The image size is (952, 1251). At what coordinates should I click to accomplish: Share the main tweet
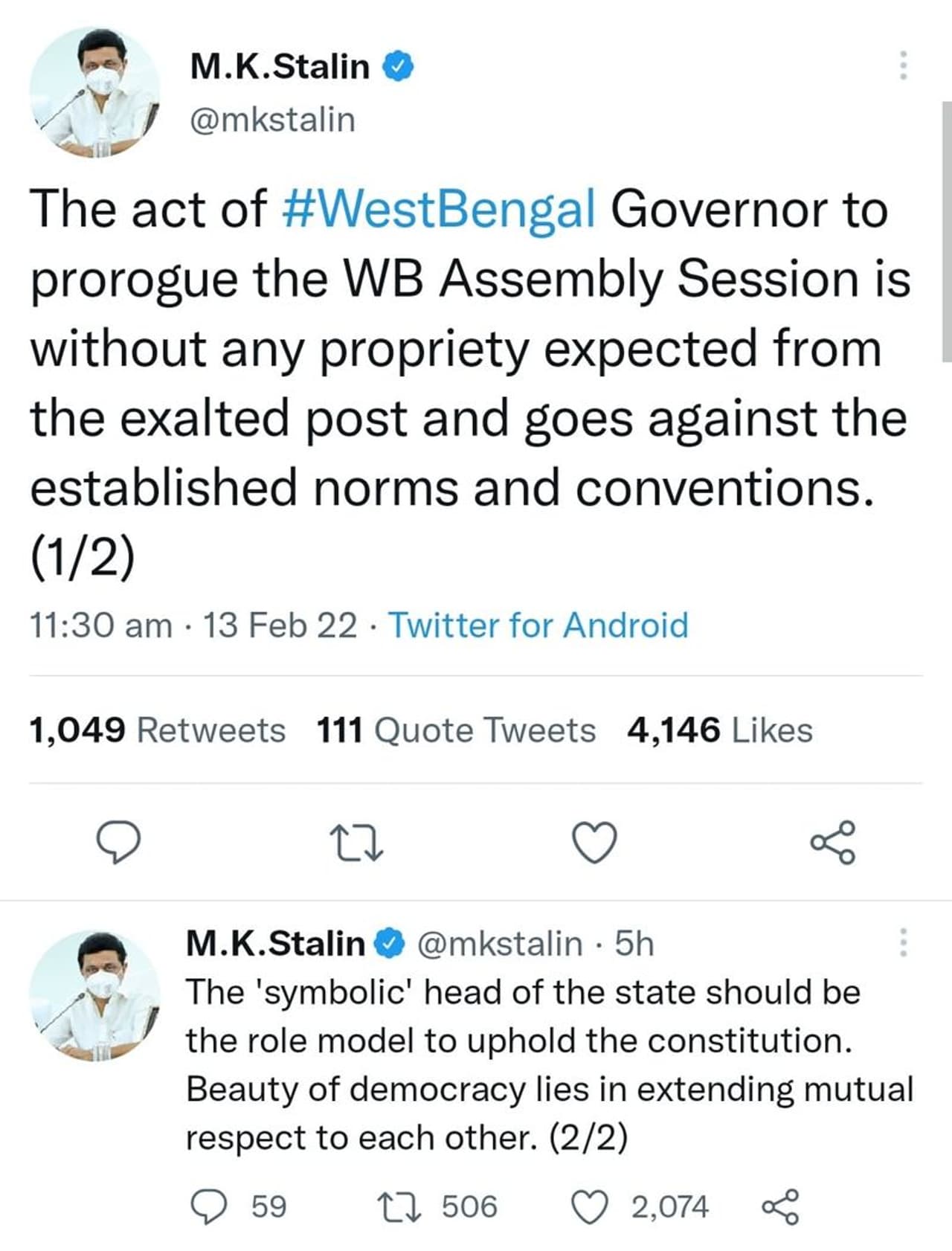[833, 842]
